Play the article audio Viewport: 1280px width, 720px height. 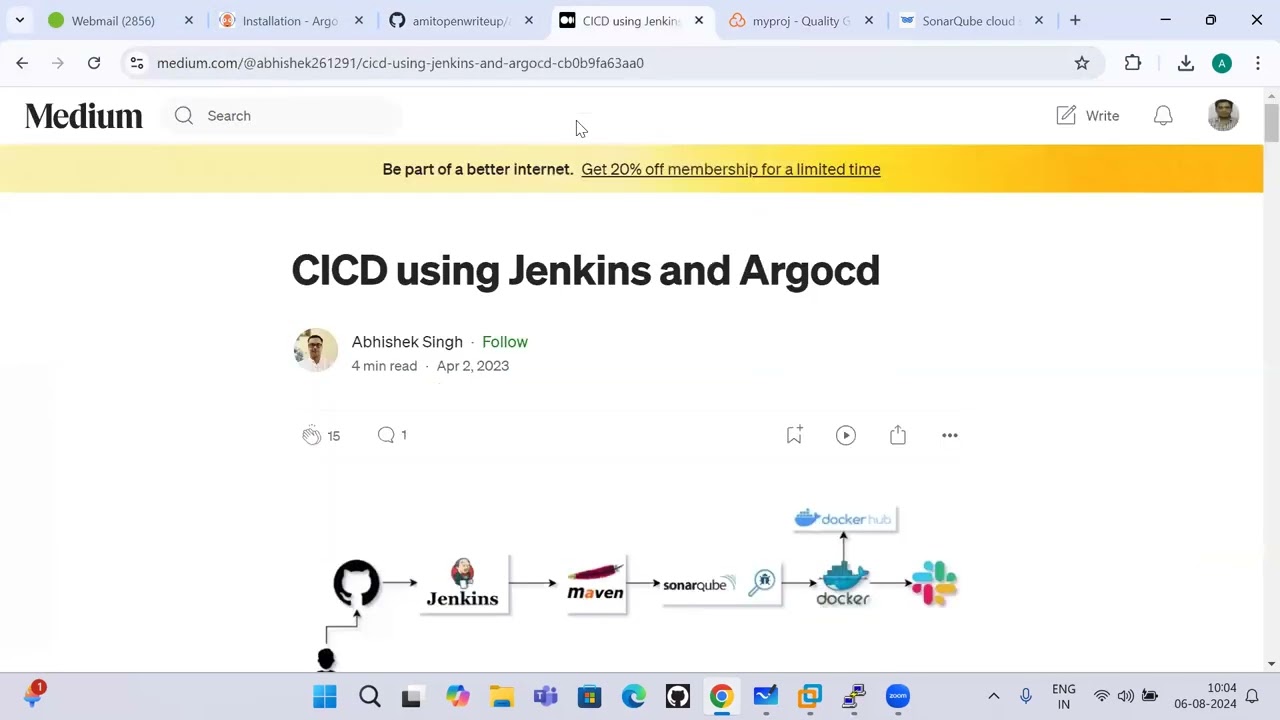coord(846,435)
